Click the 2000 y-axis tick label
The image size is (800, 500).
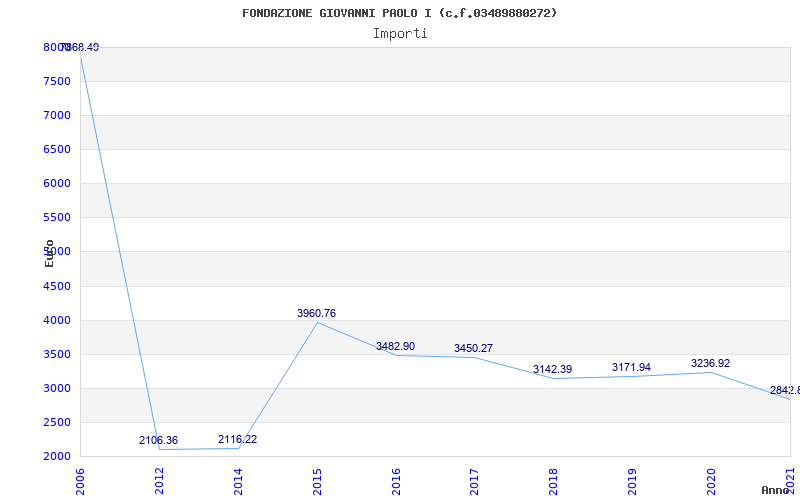click(x=57, y=456)
